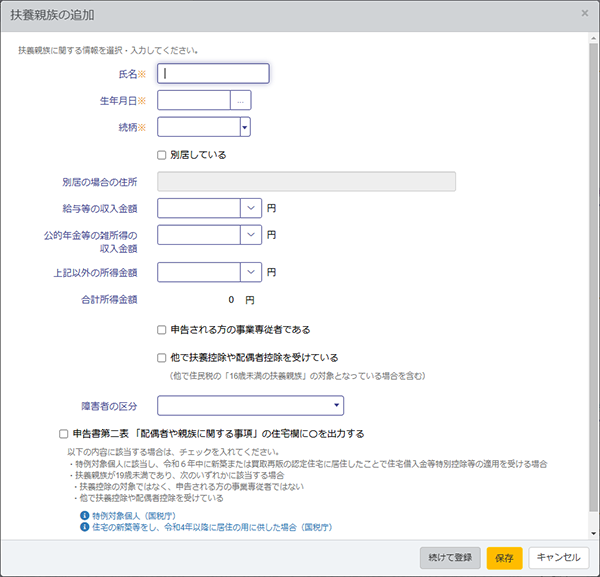This screenshot has height=577, width=600.
Task: Click the キャンセル button
Action: [558, 558]
